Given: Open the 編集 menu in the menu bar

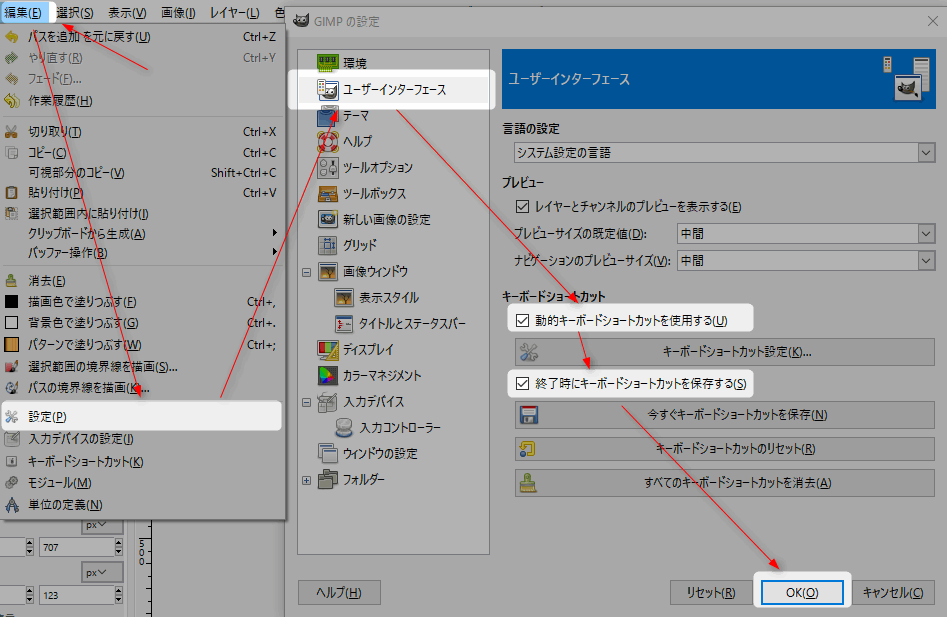Looking at the screenshot, I should coord(24,12).
